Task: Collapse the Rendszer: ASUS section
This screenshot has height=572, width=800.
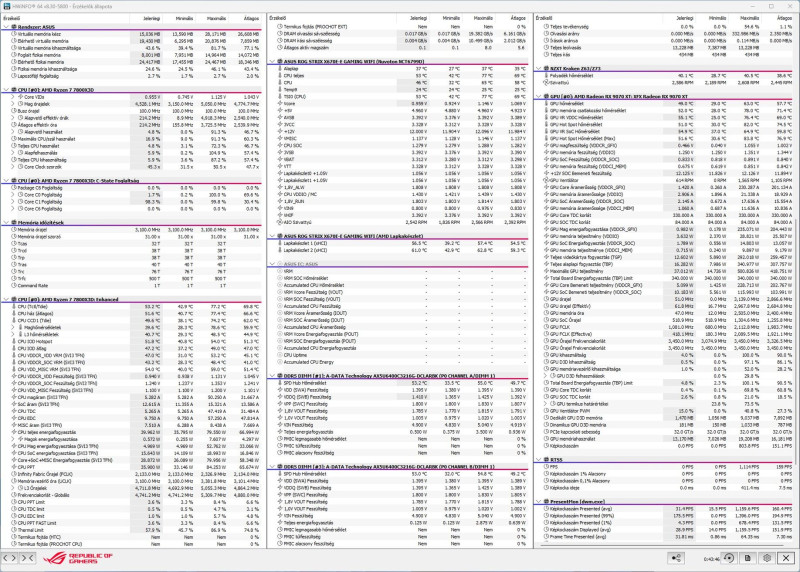Action: tap(6, 27)
